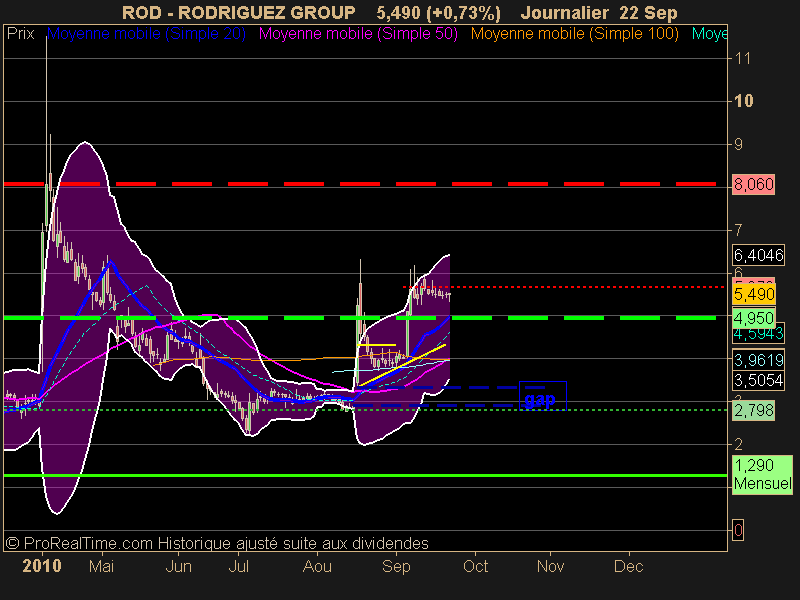Image resolution: width=800 pixels, height=600 pixels.
Task: Click the 3,9619 value tag
Action: pyautogui.click(x=759, y=360)
